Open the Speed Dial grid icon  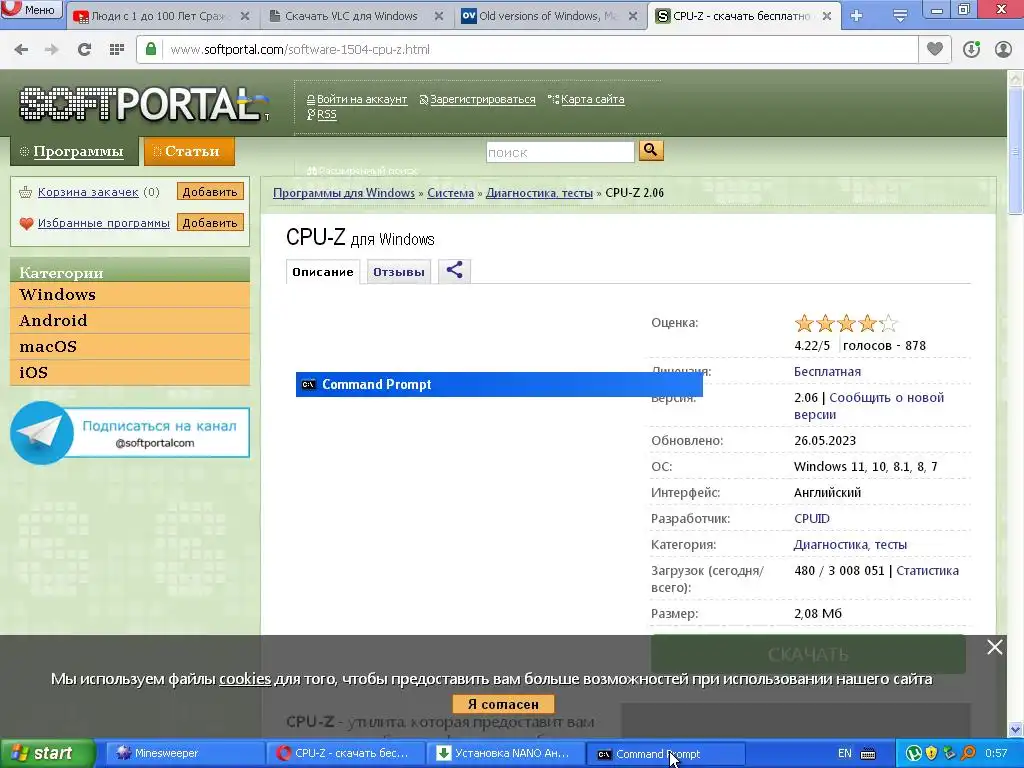pyautogui.click(x=117, y=50)
